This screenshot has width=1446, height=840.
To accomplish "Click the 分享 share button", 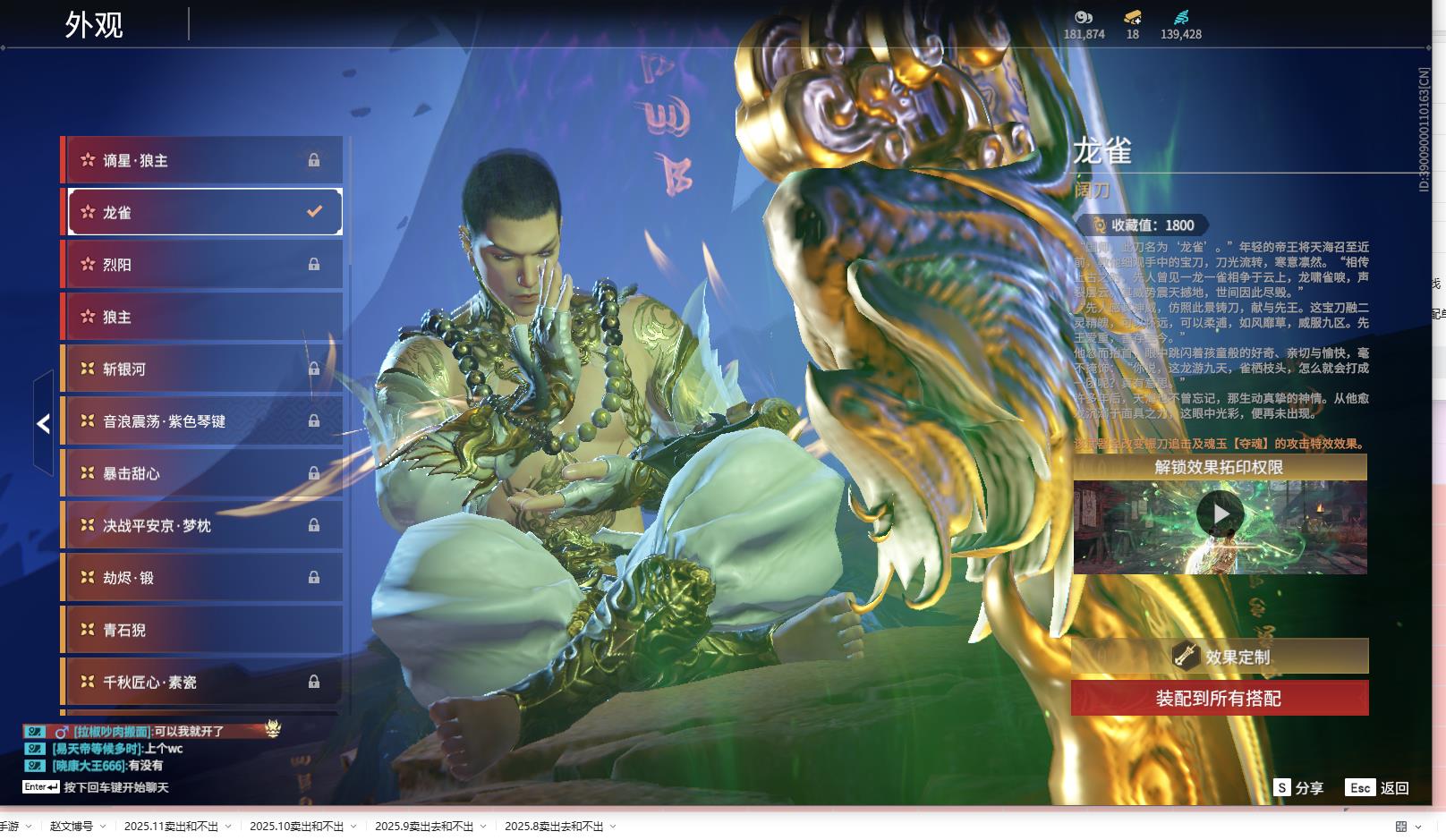I will 1299,788.
